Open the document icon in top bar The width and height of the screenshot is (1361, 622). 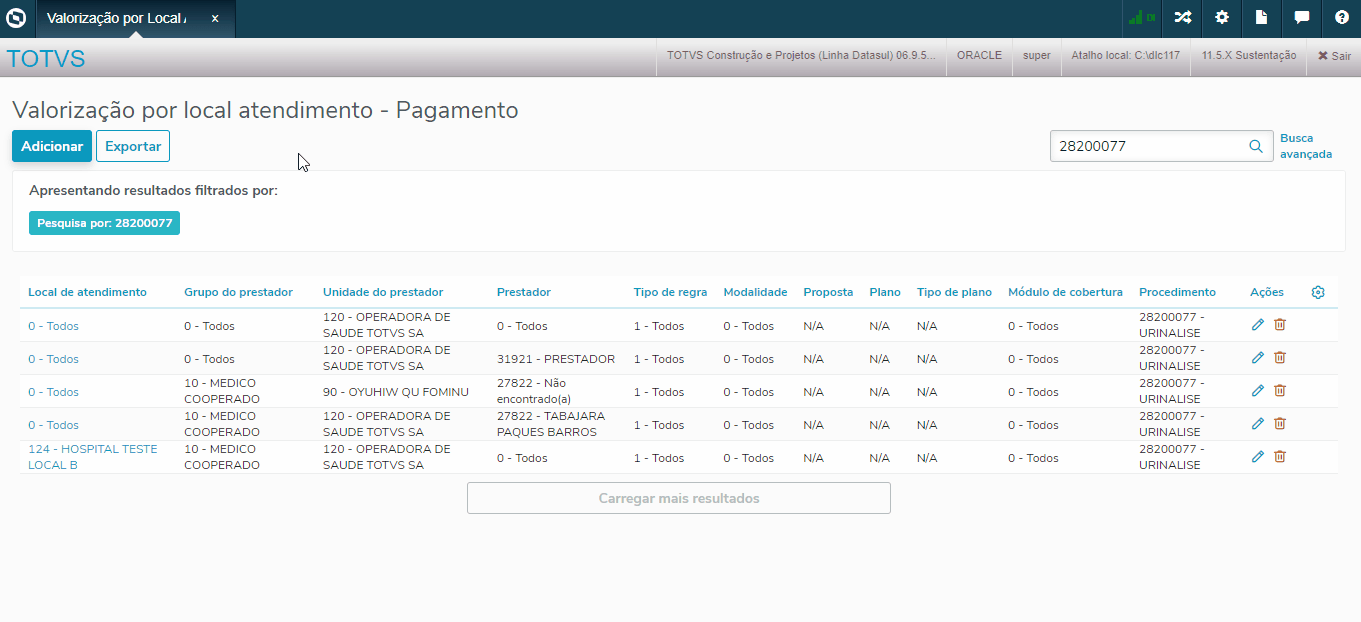1262,18
